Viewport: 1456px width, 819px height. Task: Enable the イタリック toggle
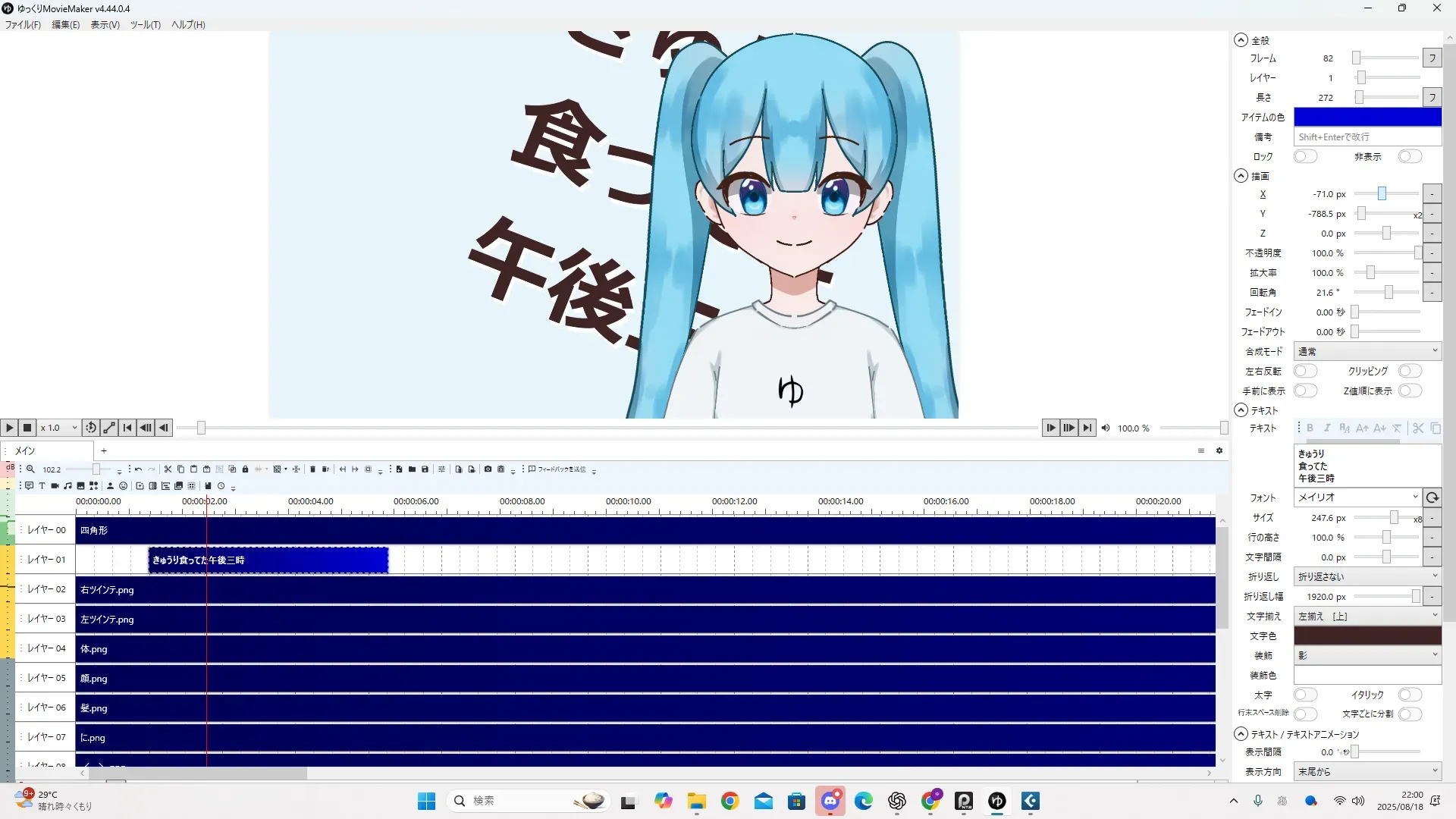(1410, 695)
